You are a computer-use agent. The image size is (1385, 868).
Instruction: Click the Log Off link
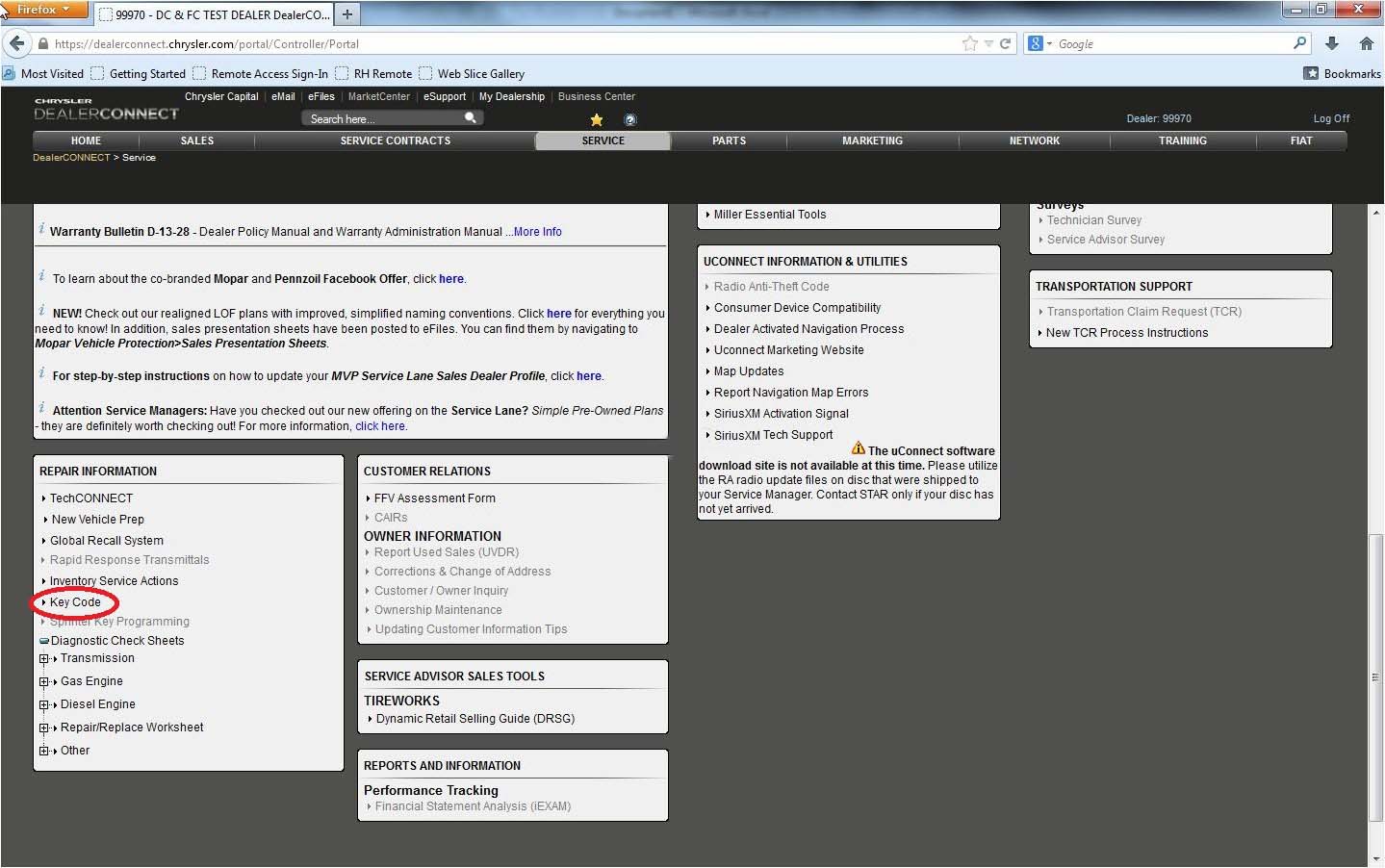point(1331,118)
